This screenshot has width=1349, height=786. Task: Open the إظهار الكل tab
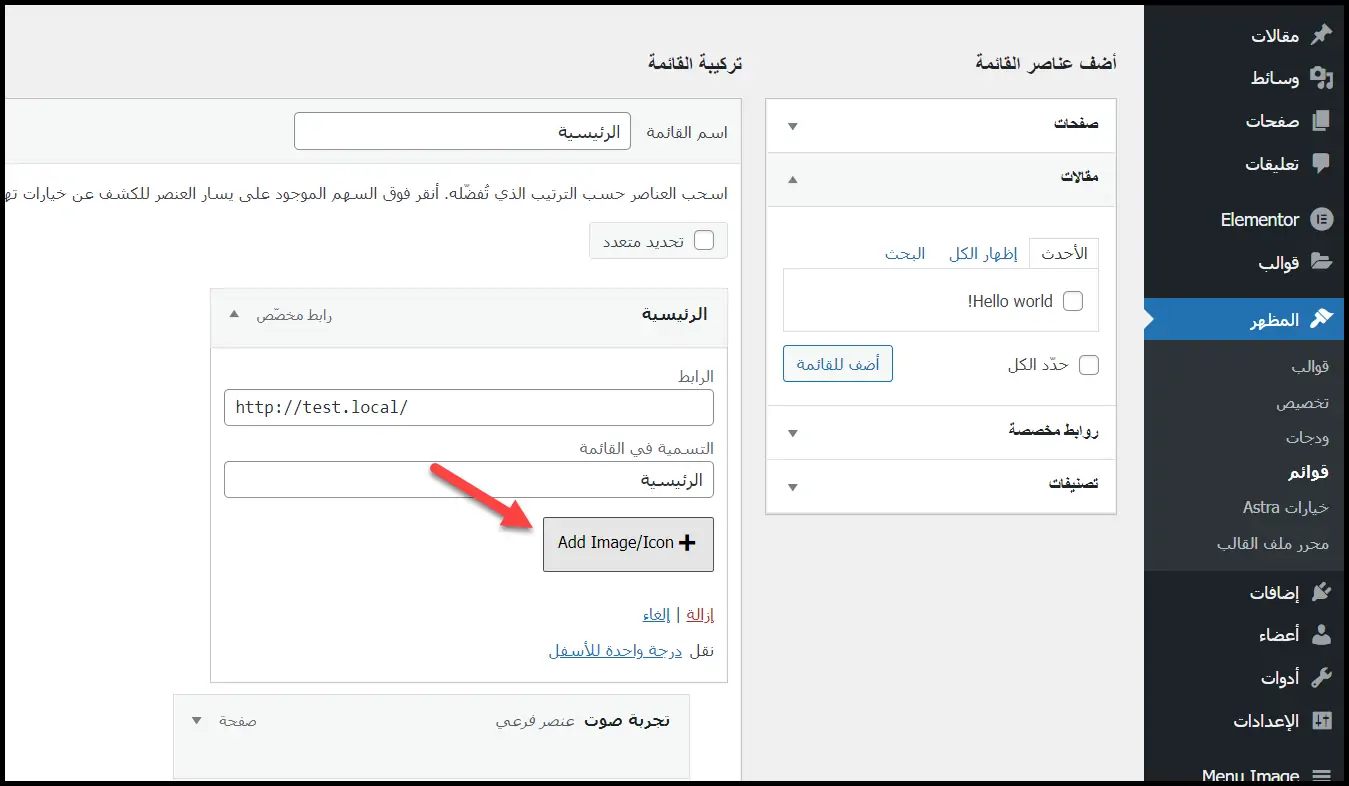983,253
